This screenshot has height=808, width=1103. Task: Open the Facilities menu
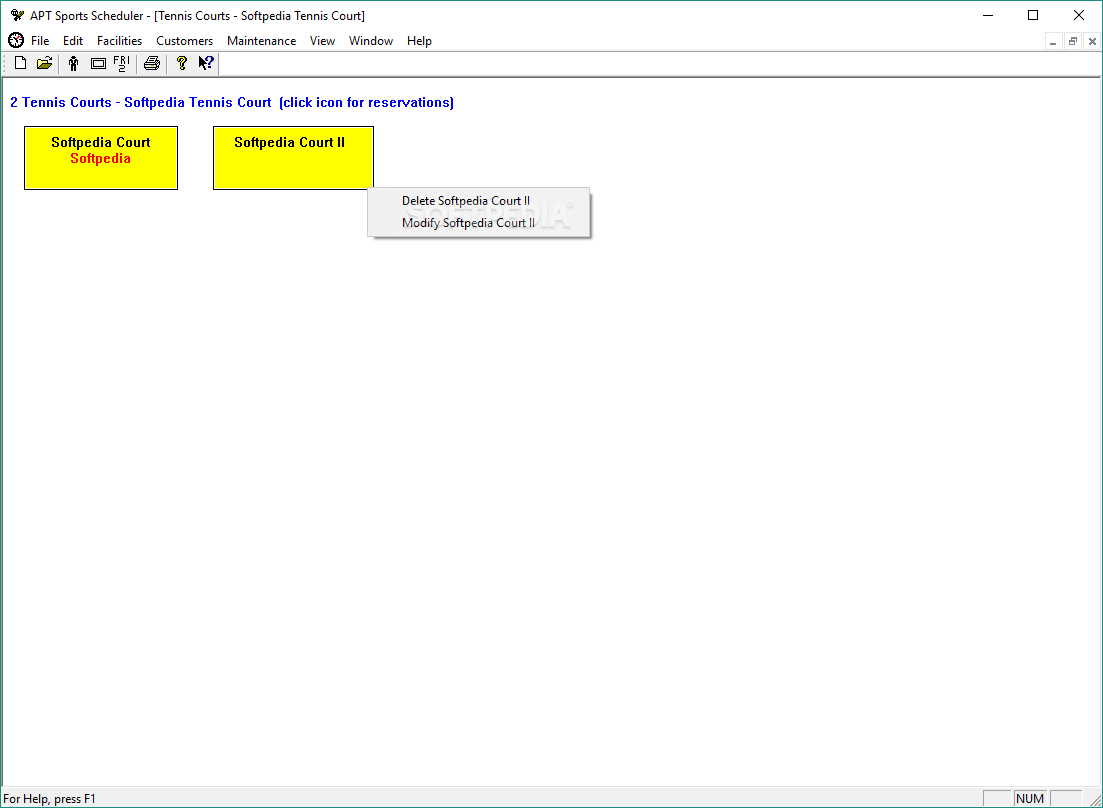point(119,41)
